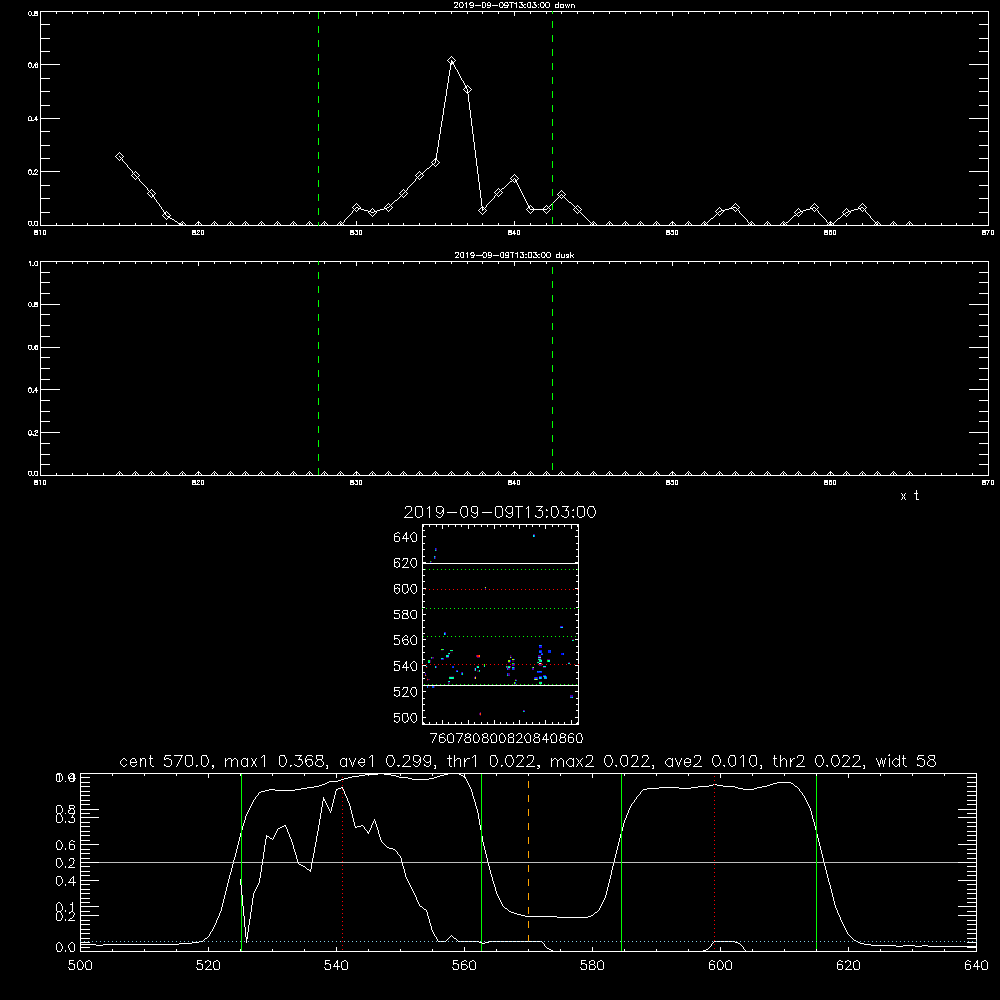The image size is (1000, 1000).
Task: Click the 'x t' axis label
Action: tap(909, 496)
